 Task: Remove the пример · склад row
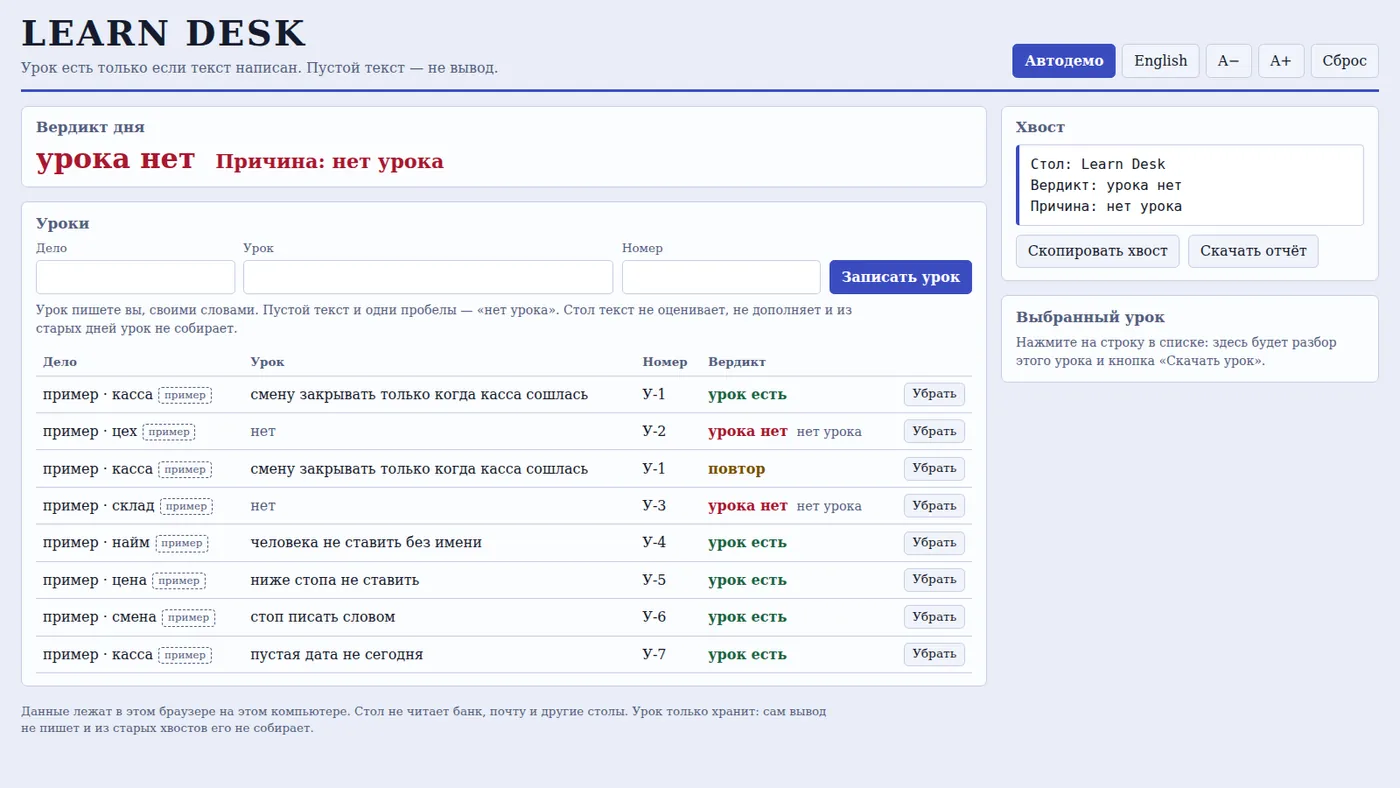click(934, 506)
